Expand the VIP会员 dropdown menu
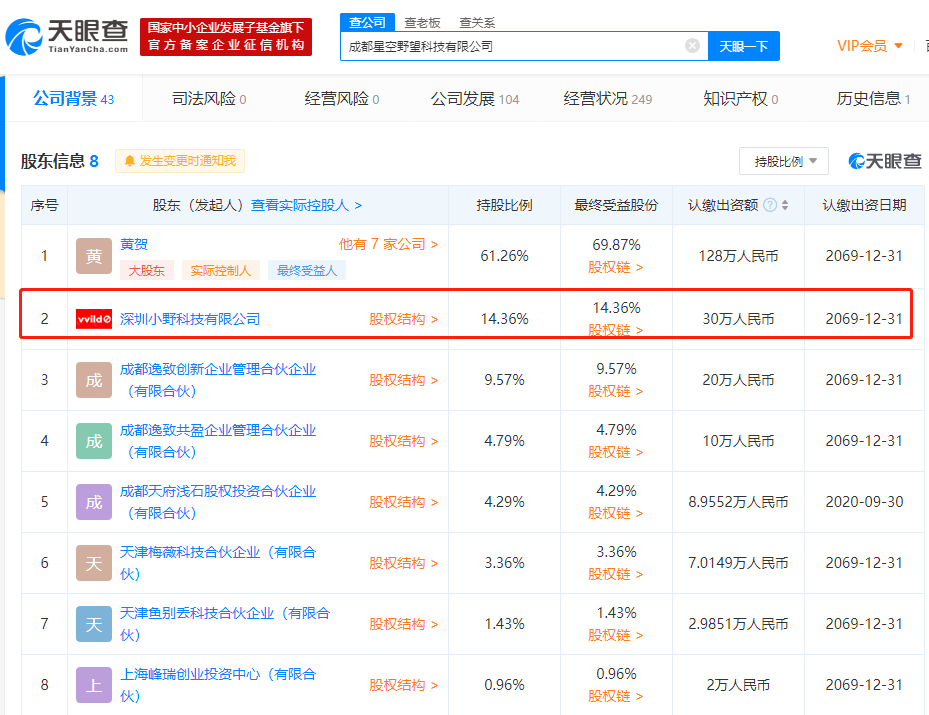Viewport: 929px width, 715px height. click(x=870, y=46)
